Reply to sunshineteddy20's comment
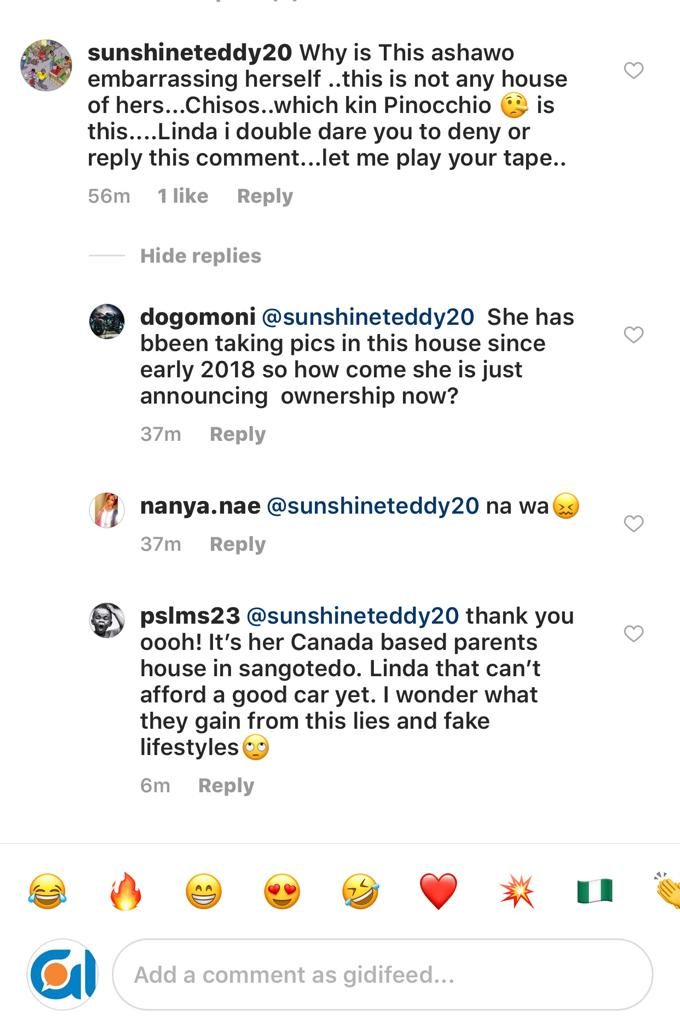This screenshot has height=1024, width=680. (x=265, y=196)
